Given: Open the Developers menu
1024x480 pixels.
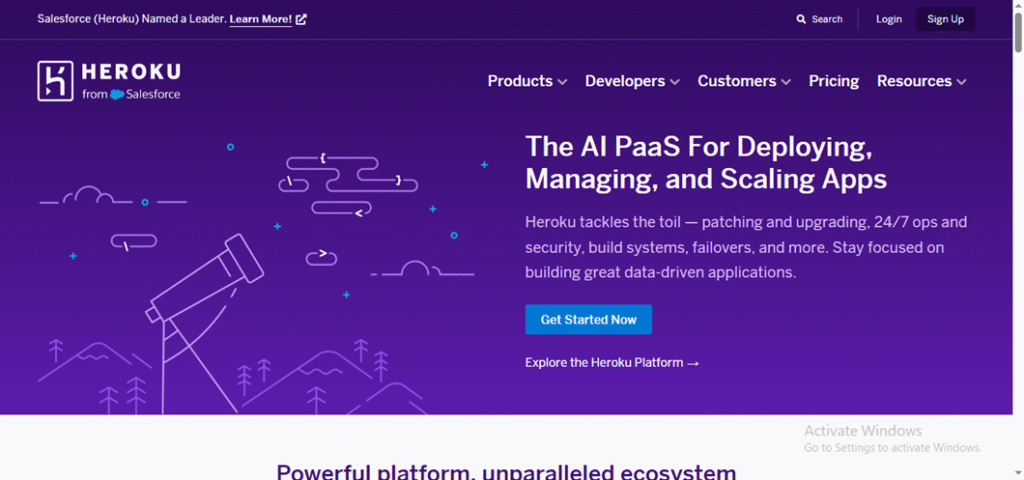Looking at the screenshot, I should (x=632, y=81).
